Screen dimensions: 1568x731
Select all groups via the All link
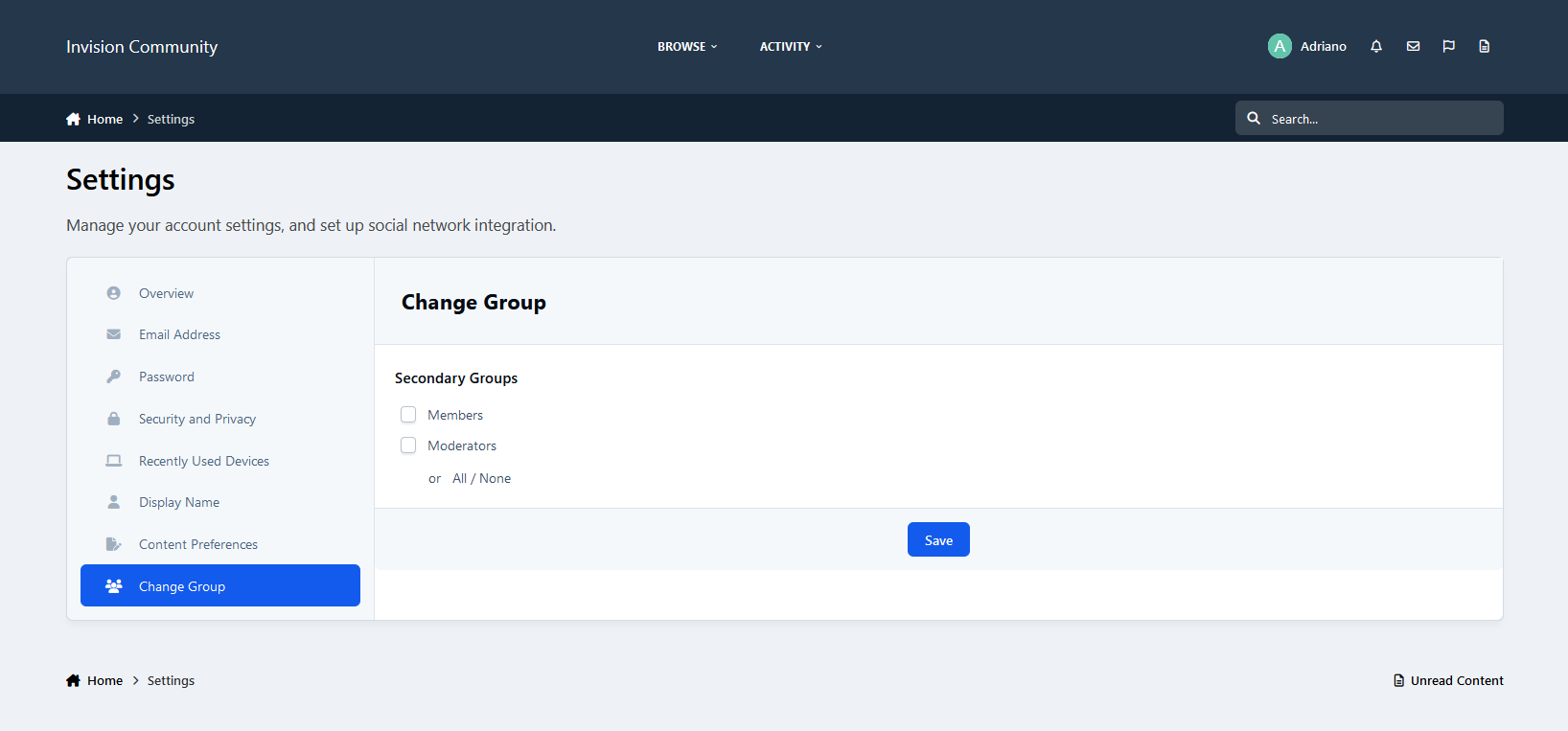(x=459, y=478)
